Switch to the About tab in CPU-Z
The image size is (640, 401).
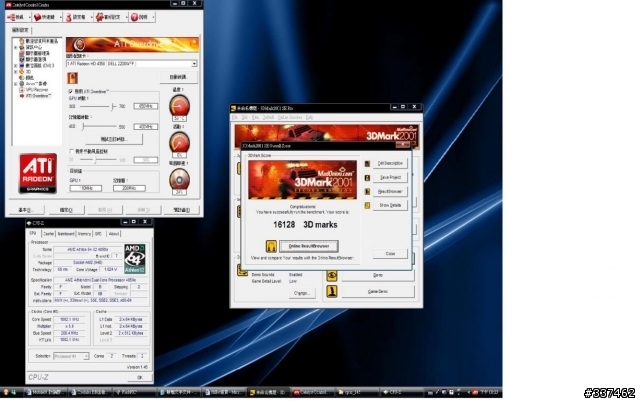(113, 234)
